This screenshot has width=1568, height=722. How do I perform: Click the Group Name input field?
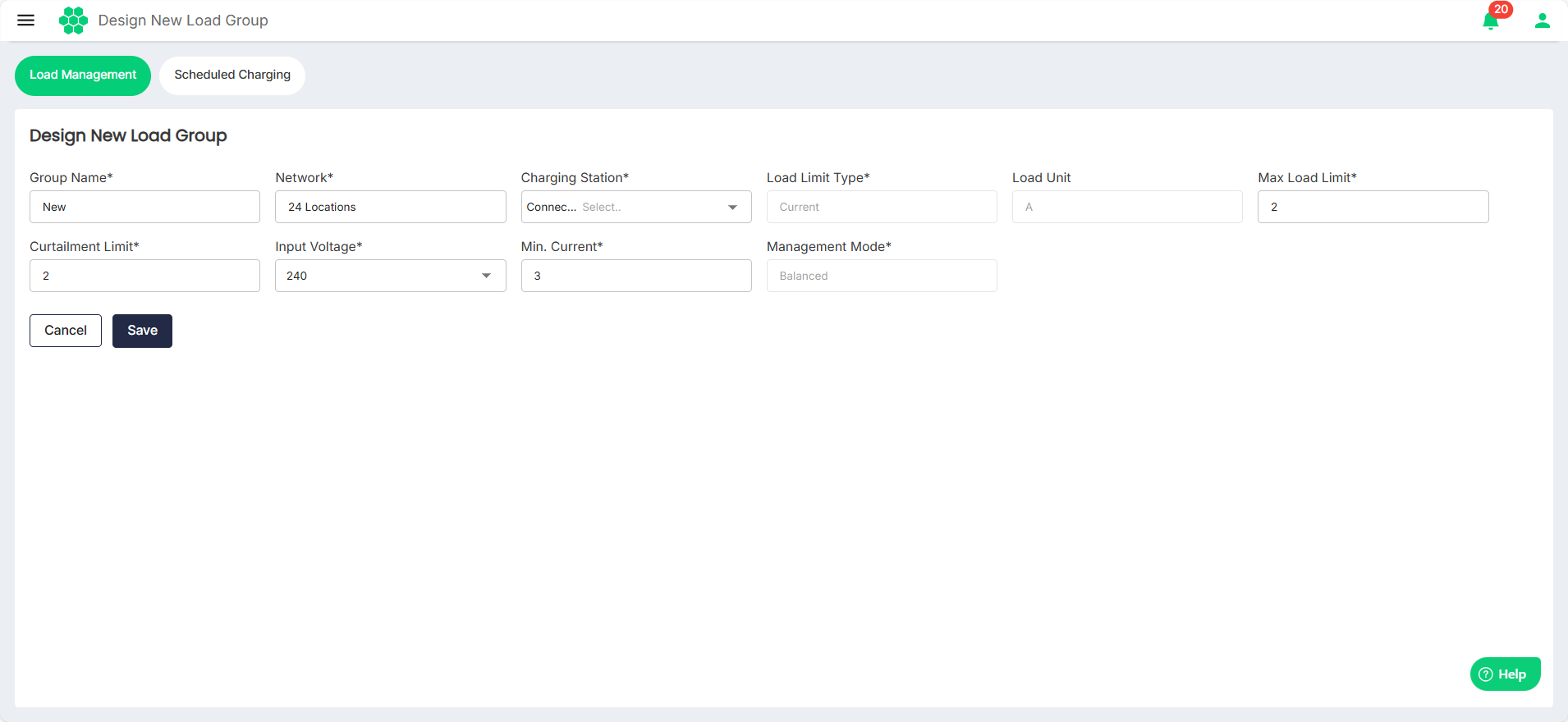click(x=144, y=208)
